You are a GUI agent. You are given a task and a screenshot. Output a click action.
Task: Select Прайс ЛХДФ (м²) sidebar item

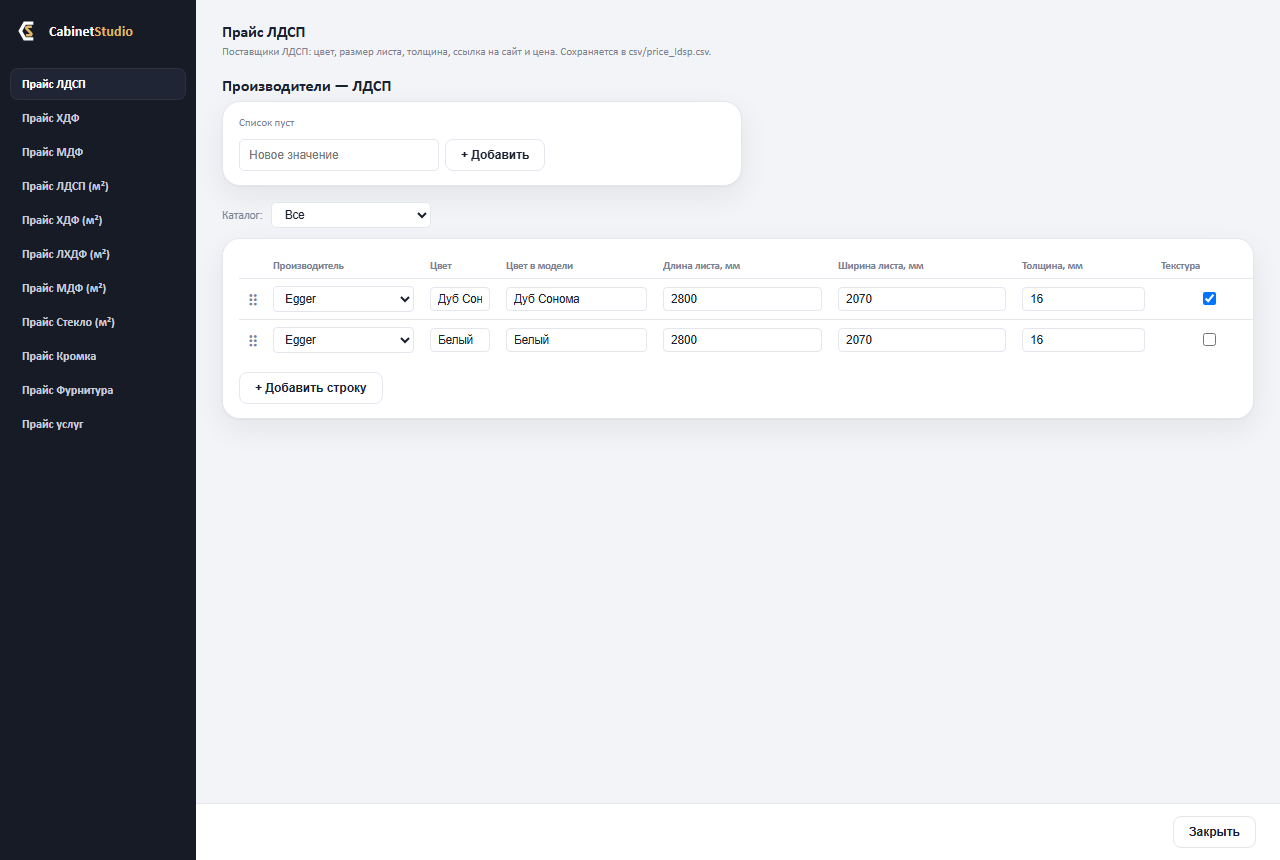98,254
